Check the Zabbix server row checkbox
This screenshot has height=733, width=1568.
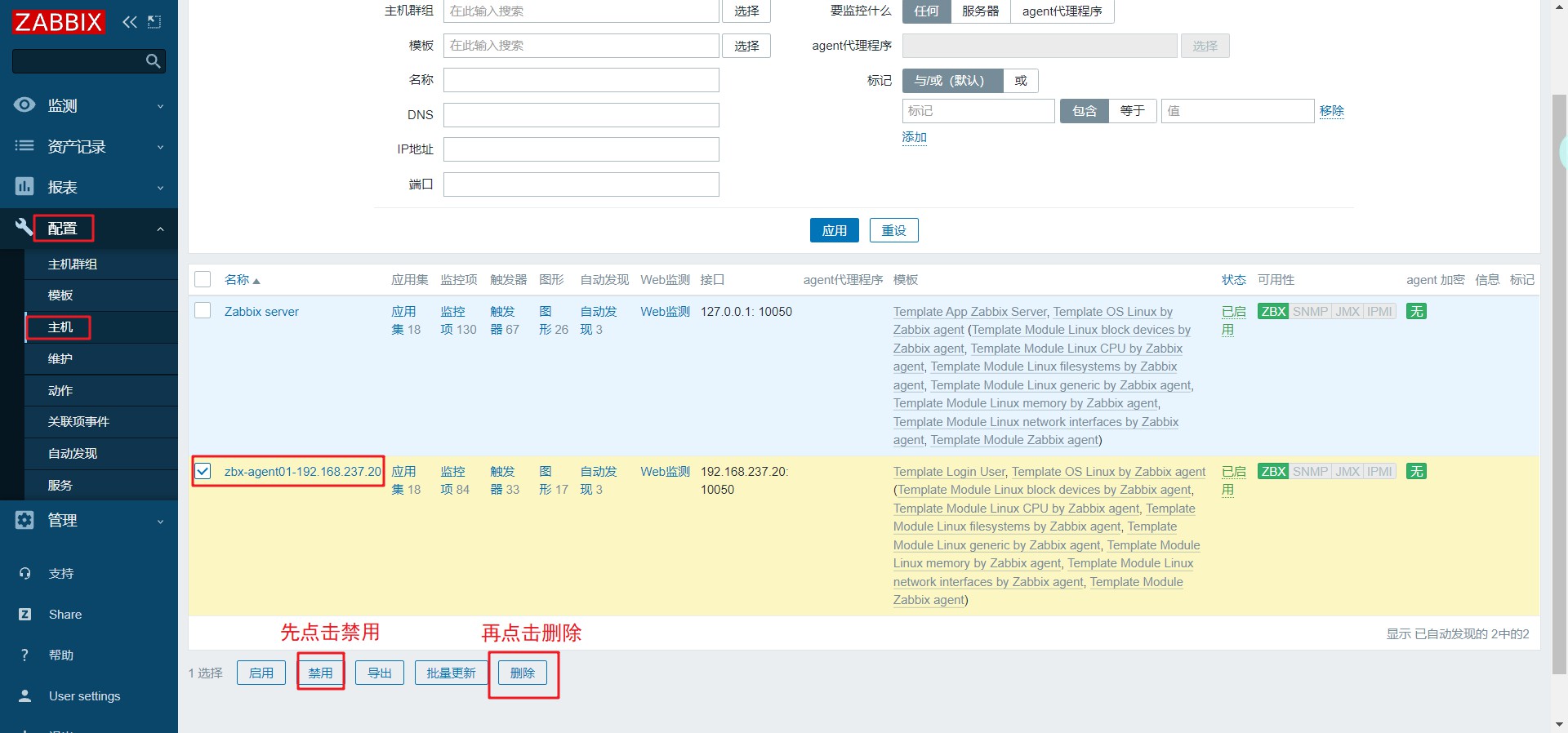[203, 310]
